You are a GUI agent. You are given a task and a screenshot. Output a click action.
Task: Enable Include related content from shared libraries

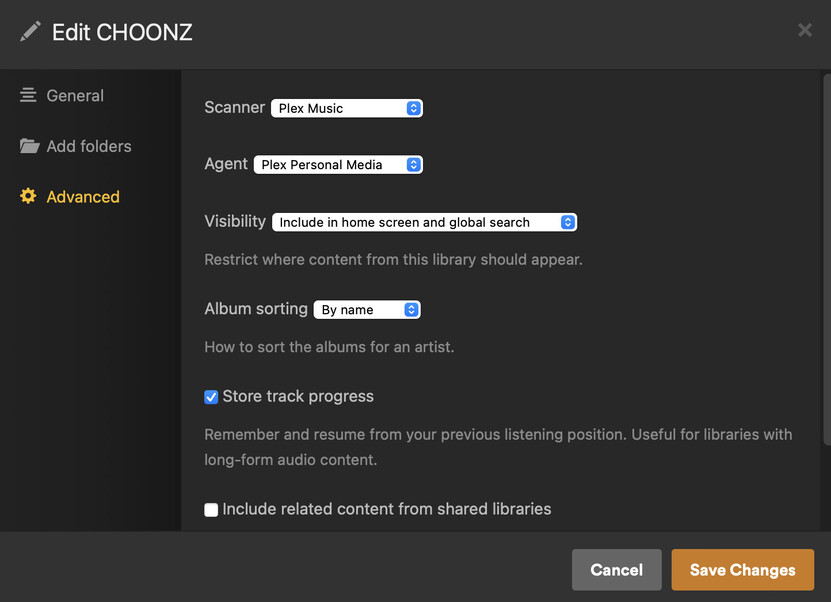[x=211, y=510]
